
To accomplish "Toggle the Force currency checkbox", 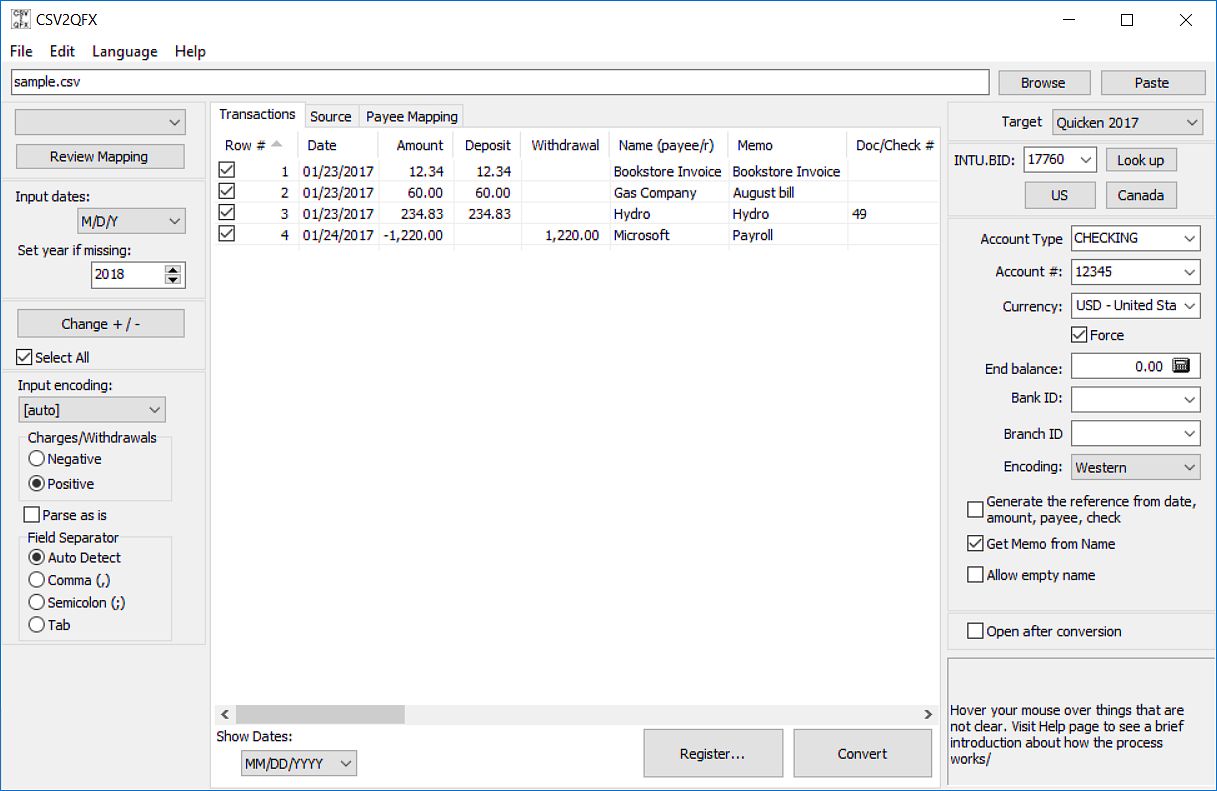I will pyautogui.click(x=1079, y=335).
